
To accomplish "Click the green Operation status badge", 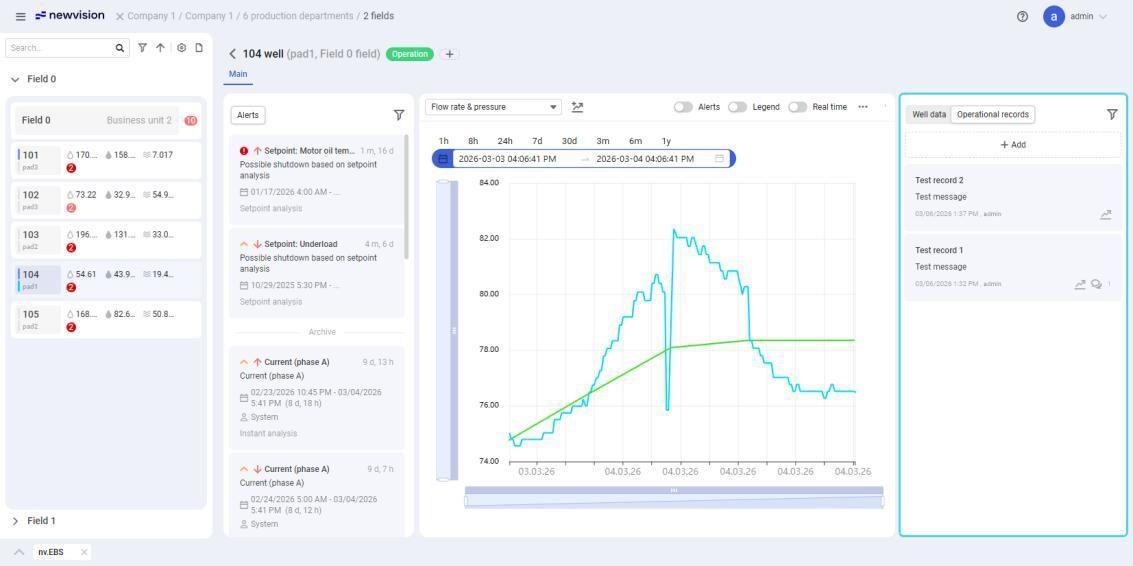I will pyautogui.click(x=410, y=54).
